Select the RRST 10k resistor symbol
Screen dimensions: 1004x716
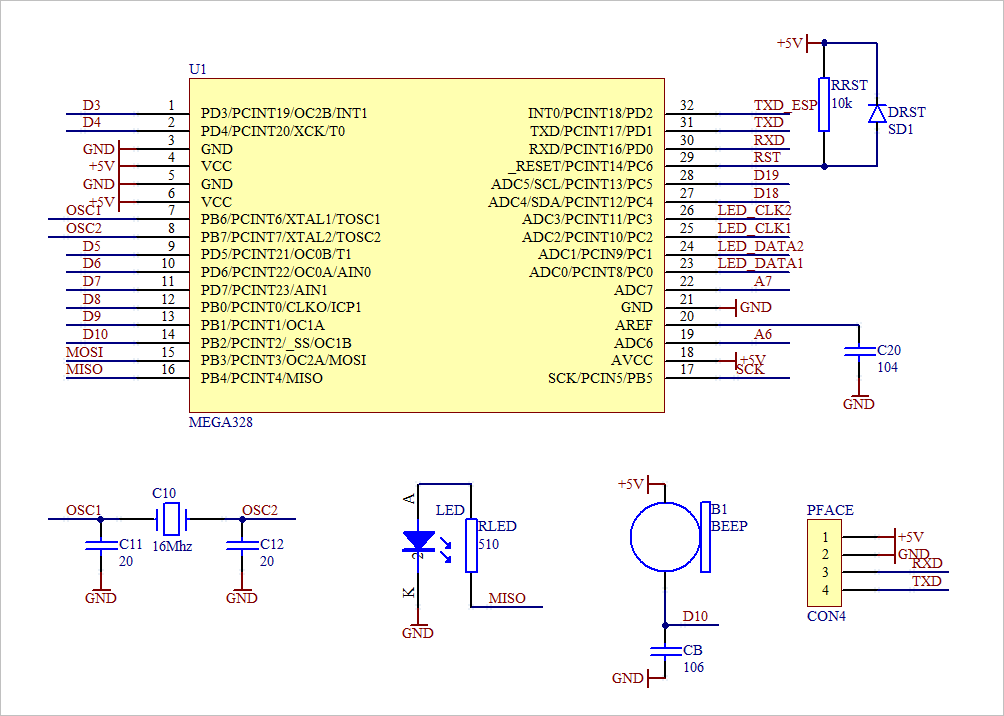(x=822, y=103)
